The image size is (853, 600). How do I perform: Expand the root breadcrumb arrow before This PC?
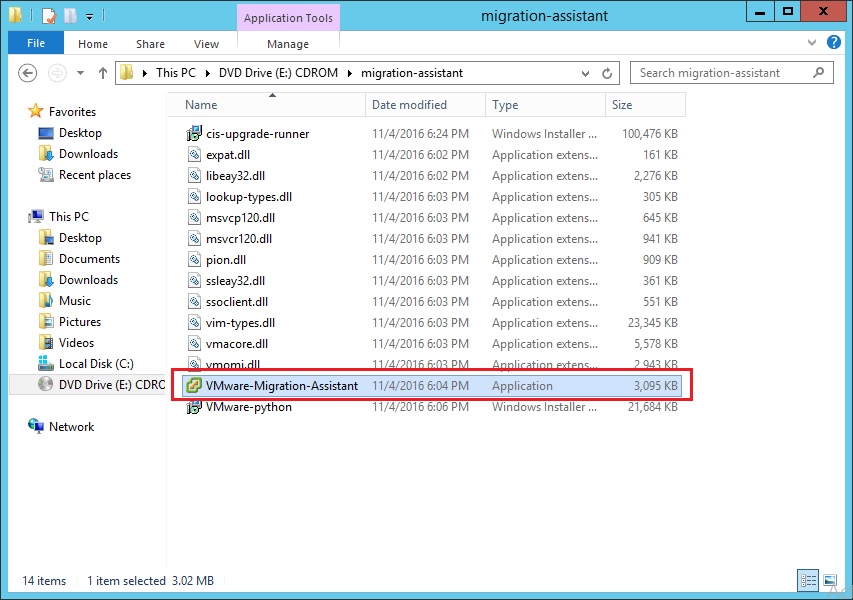point(145,73)
